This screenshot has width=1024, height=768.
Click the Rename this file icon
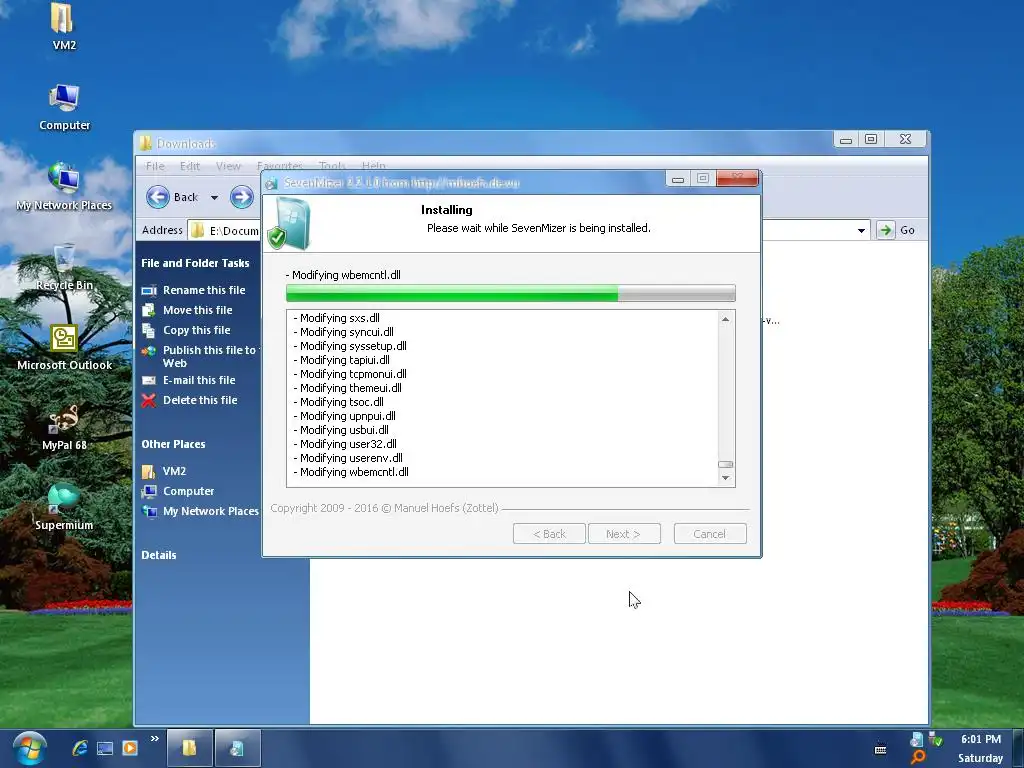pos(149,291)
